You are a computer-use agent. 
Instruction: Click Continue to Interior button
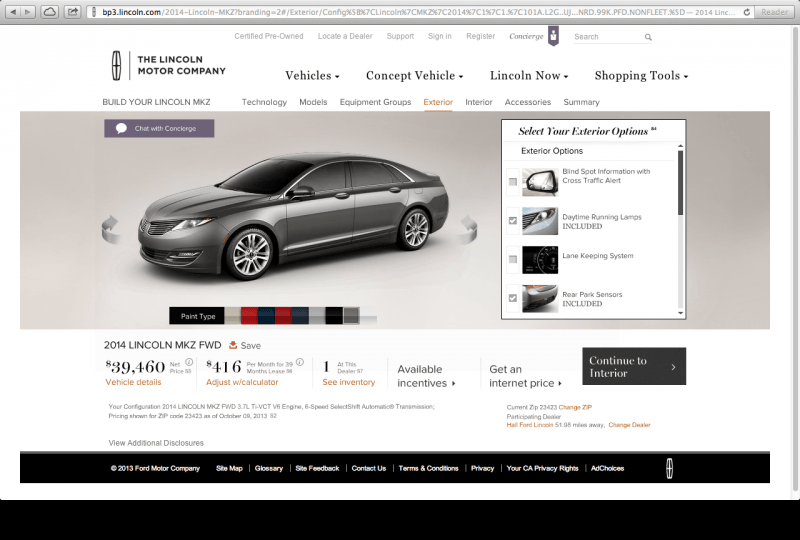pos(633,367)
